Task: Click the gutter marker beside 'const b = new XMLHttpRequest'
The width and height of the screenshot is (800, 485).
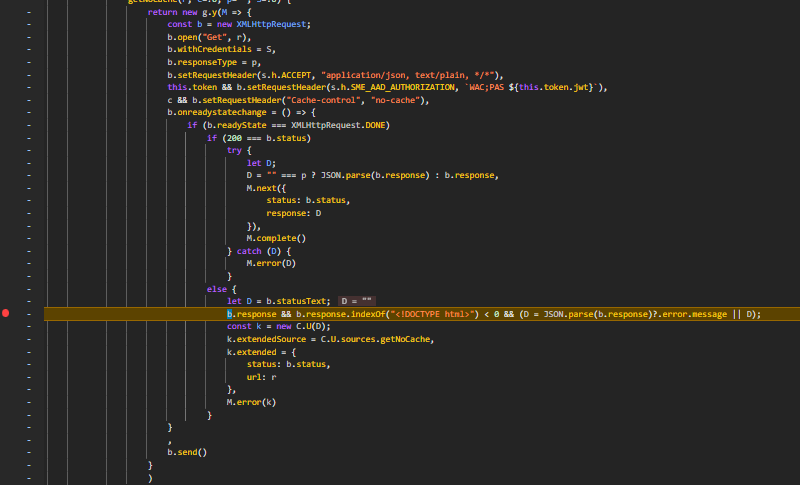Action: pos(29,23)
